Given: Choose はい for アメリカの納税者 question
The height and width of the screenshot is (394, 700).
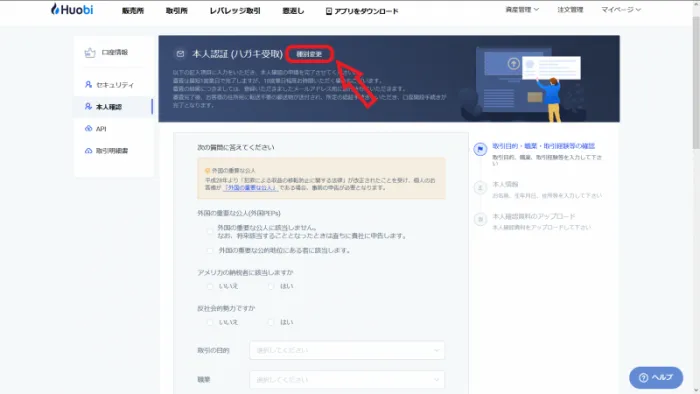Looking at the screenshot, I should pyautogui.click(x=271, y=286).
